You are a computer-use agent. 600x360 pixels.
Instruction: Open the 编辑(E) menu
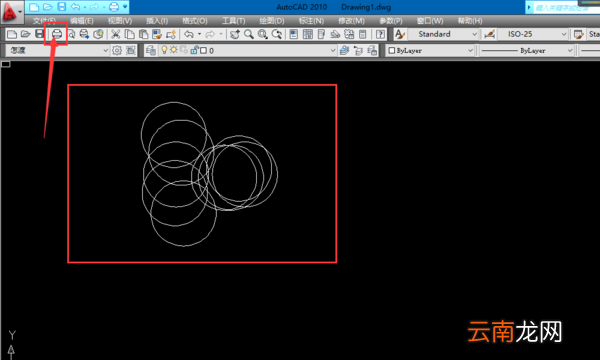pyautogui.click(x=82, y=21)
